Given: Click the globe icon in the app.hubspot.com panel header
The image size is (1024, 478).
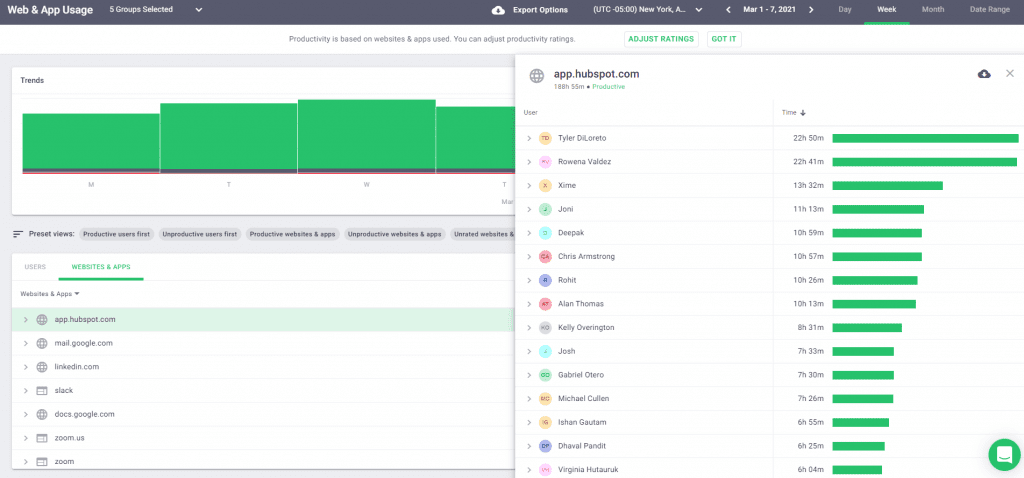Looking at the screenshot, I should pyautogui.click(x=536, y=76).
